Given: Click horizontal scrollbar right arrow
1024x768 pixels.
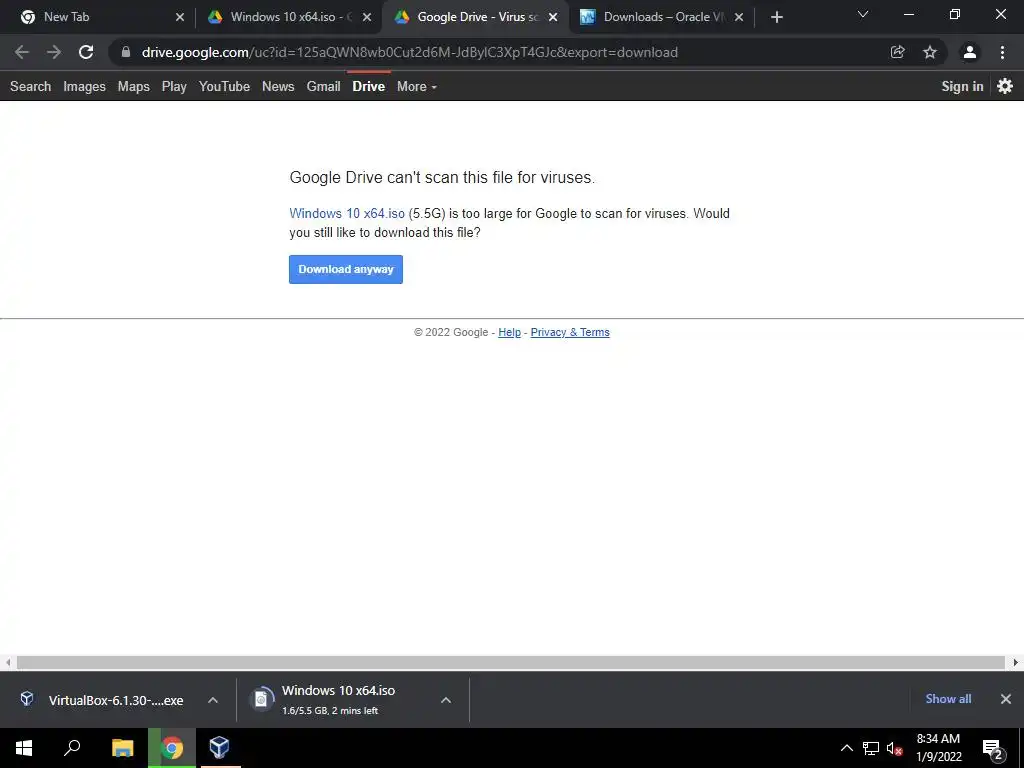Looking at the screenshot, I should click(1016, 662).
